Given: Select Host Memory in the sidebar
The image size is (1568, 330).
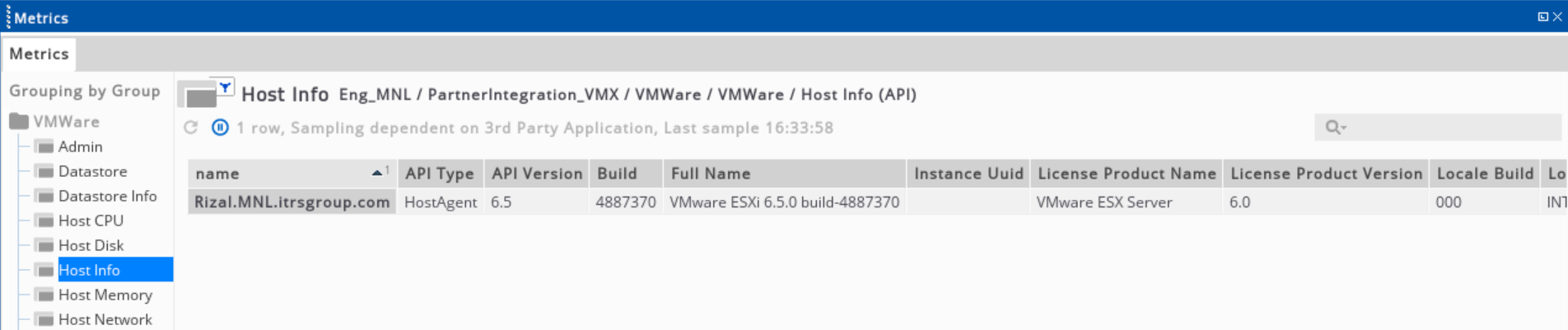Looking at the screenshot, I should click(x=105, y=295).
